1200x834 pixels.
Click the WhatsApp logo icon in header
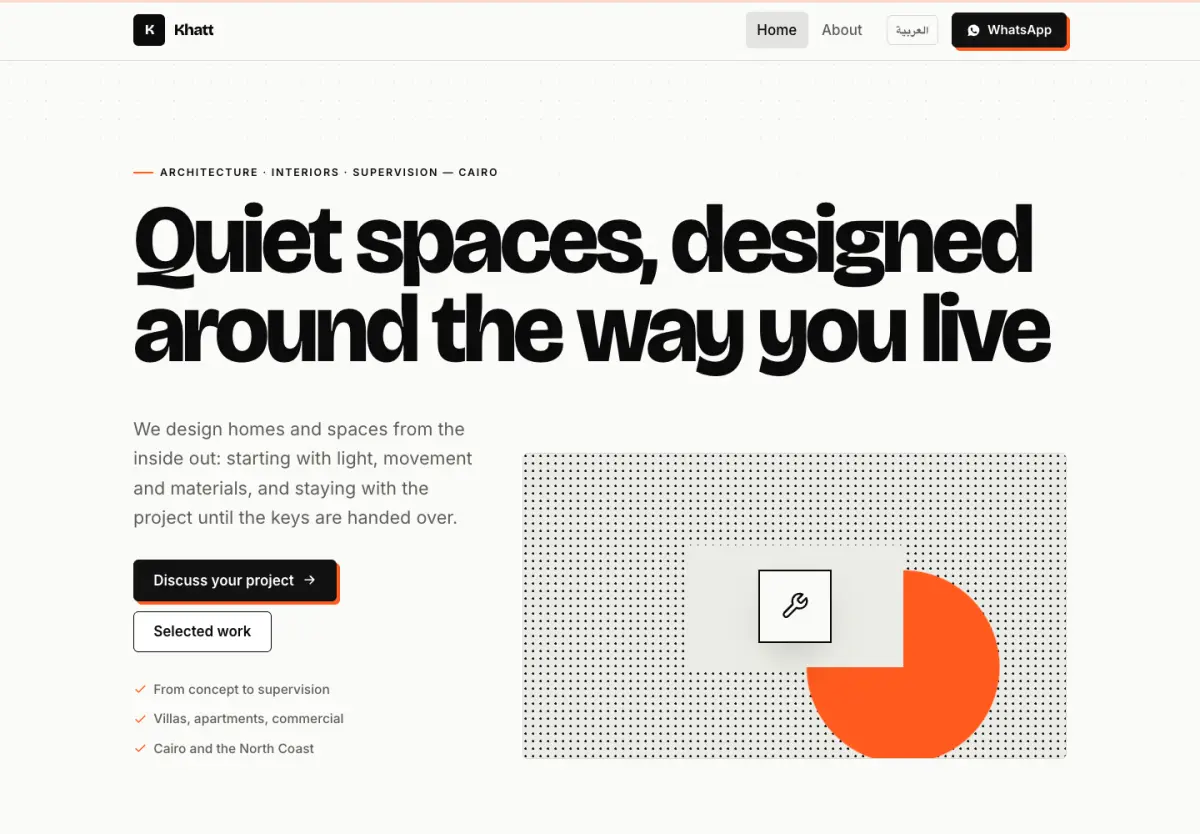(x=974, y=30)
